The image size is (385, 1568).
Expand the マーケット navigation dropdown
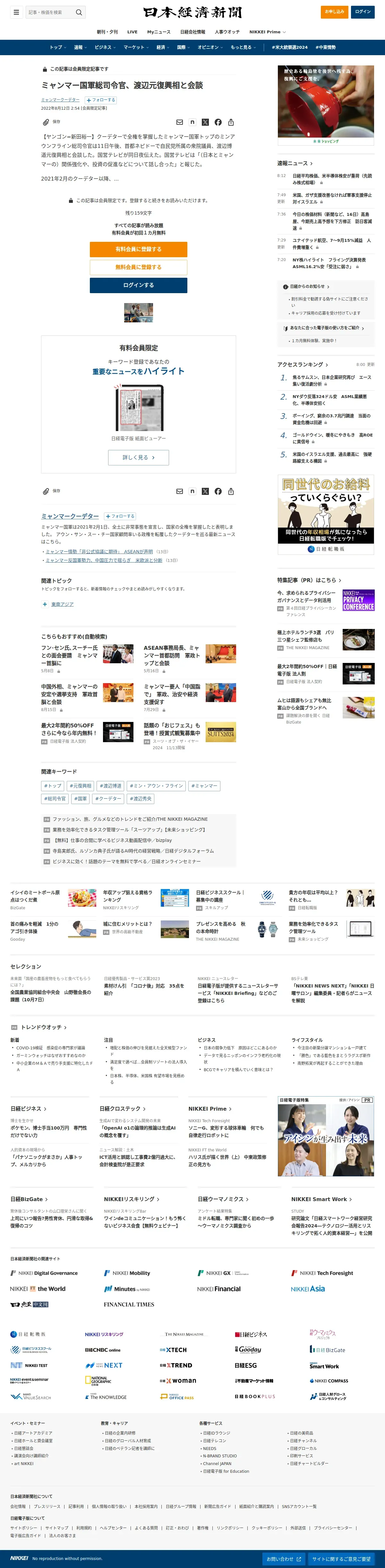click(x=136, y=47)
